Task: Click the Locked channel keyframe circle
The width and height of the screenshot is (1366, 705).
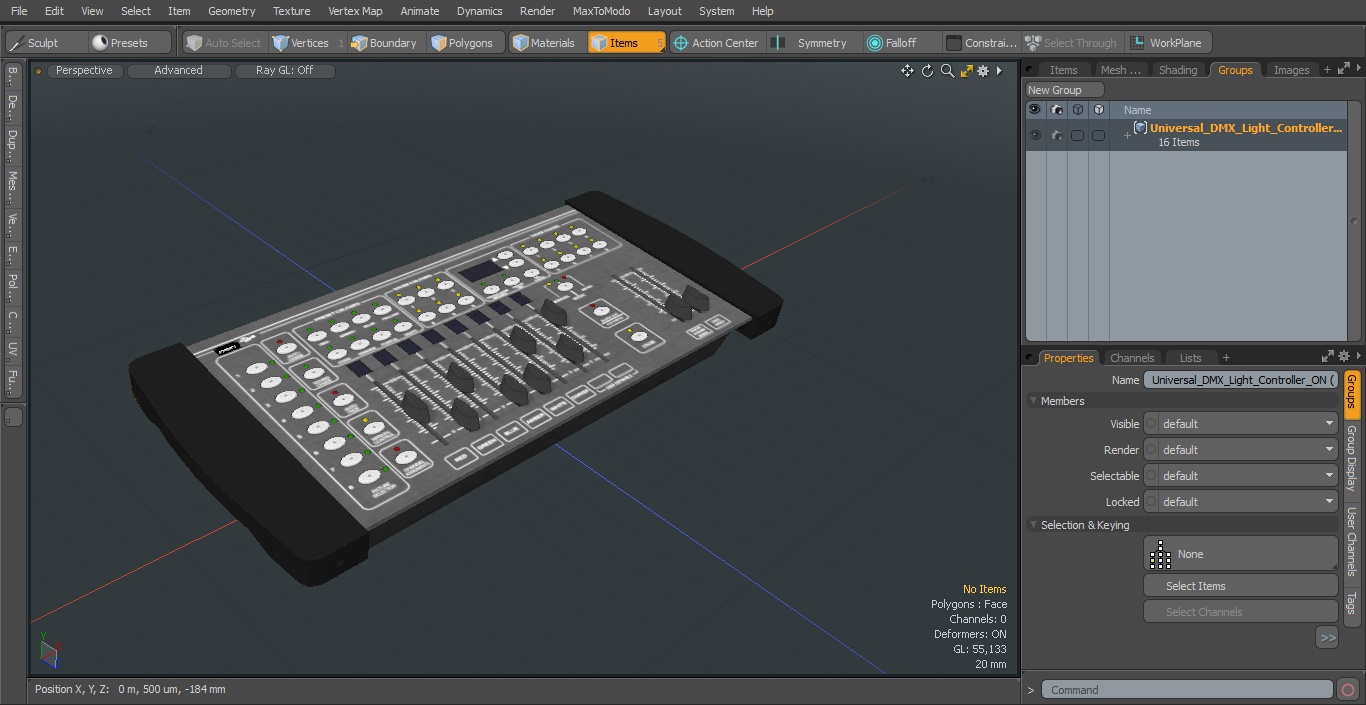Action: 1151,502
